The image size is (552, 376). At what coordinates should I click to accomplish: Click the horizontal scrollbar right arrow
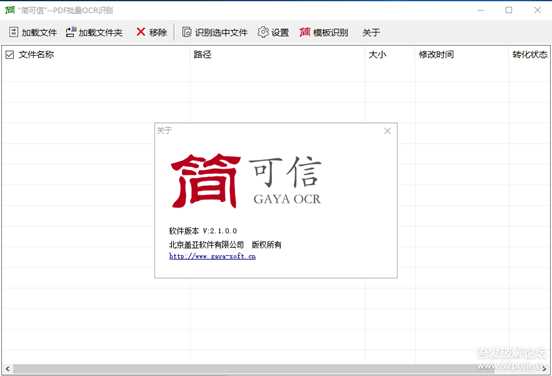coord(545,369)
